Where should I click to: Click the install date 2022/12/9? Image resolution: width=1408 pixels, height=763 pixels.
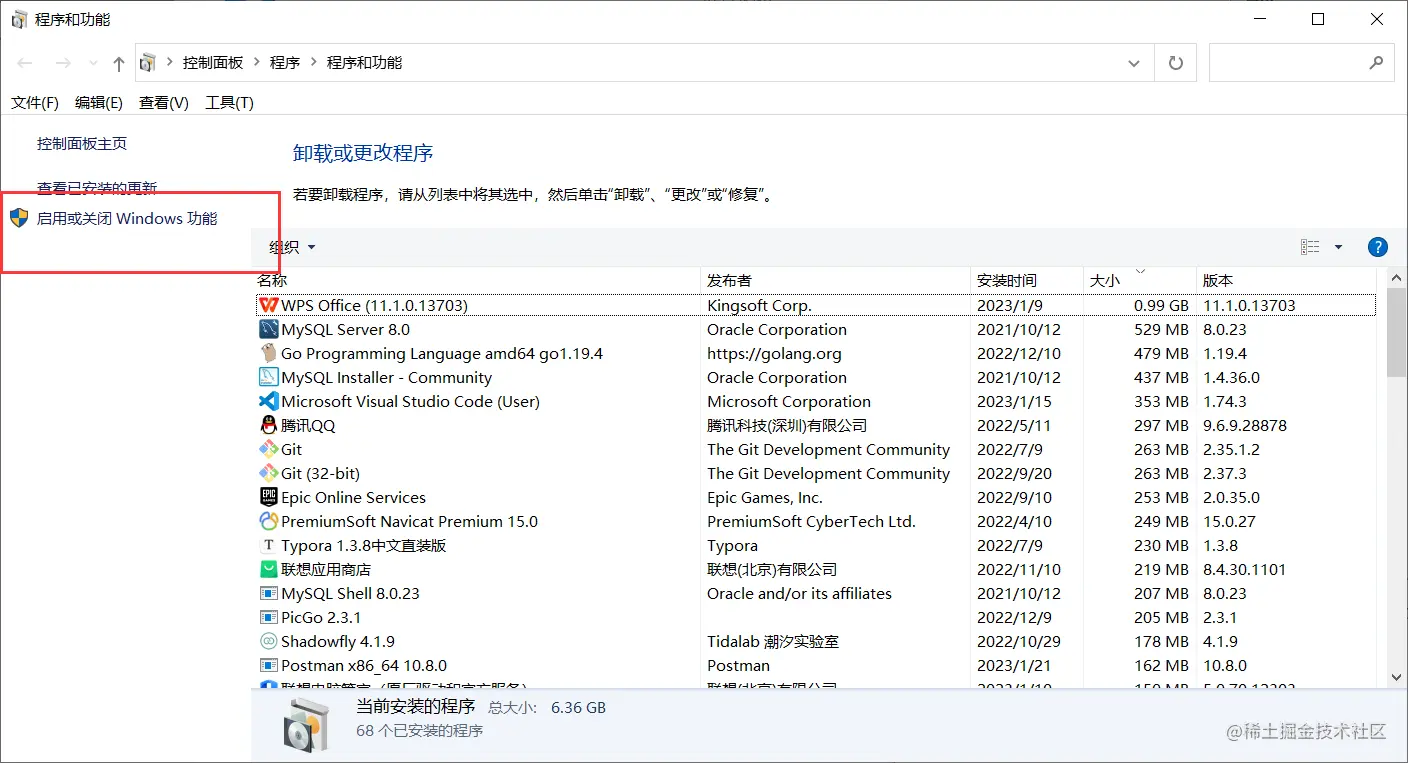click(x=1014, y=617)
